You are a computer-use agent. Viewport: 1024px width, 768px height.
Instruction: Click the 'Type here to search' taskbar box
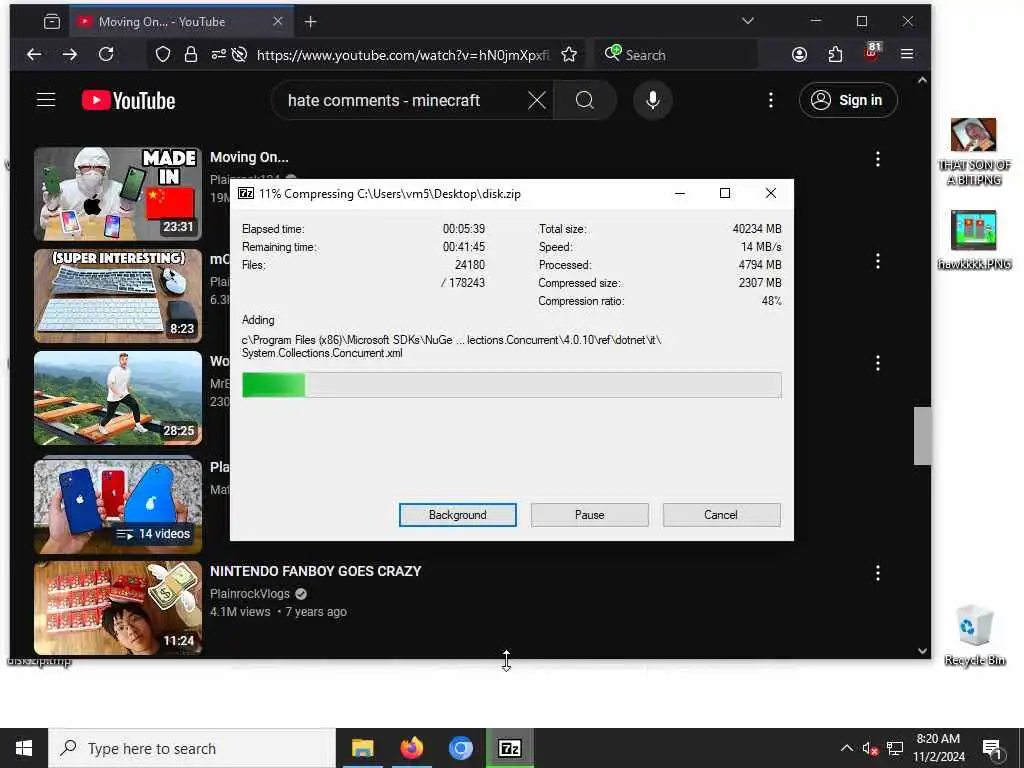coord(192,748)
